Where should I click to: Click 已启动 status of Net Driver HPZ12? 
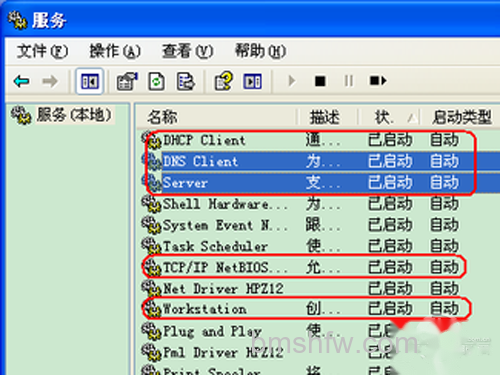390,288
